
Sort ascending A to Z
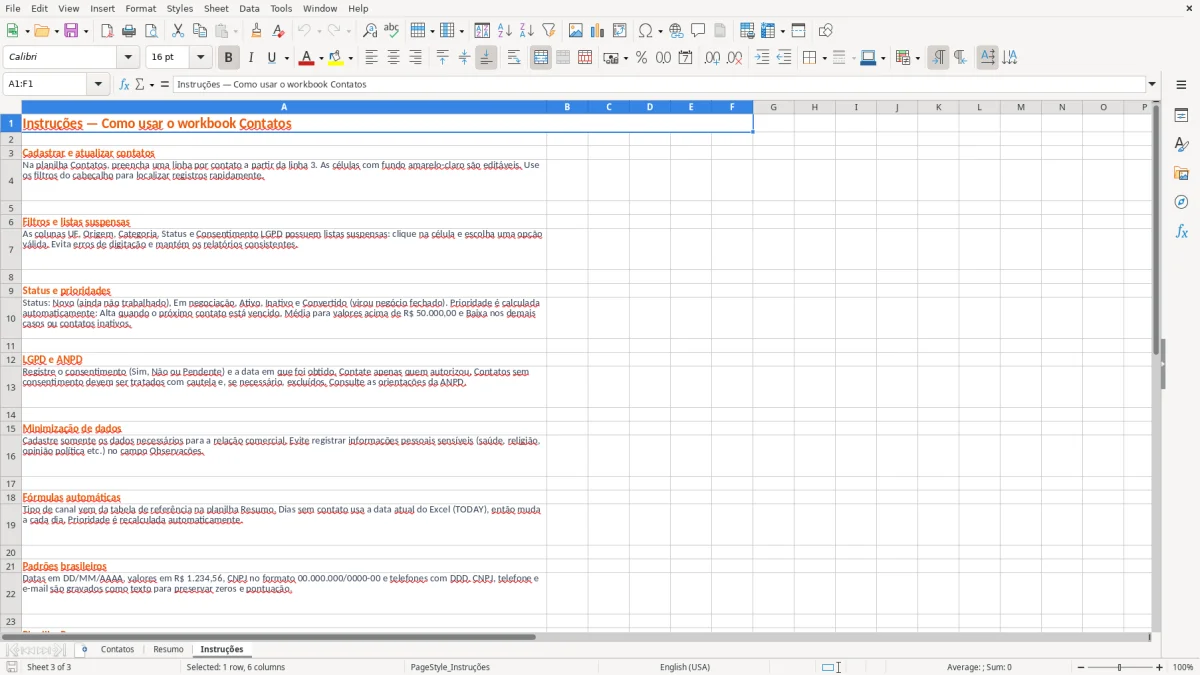point(504,31)
